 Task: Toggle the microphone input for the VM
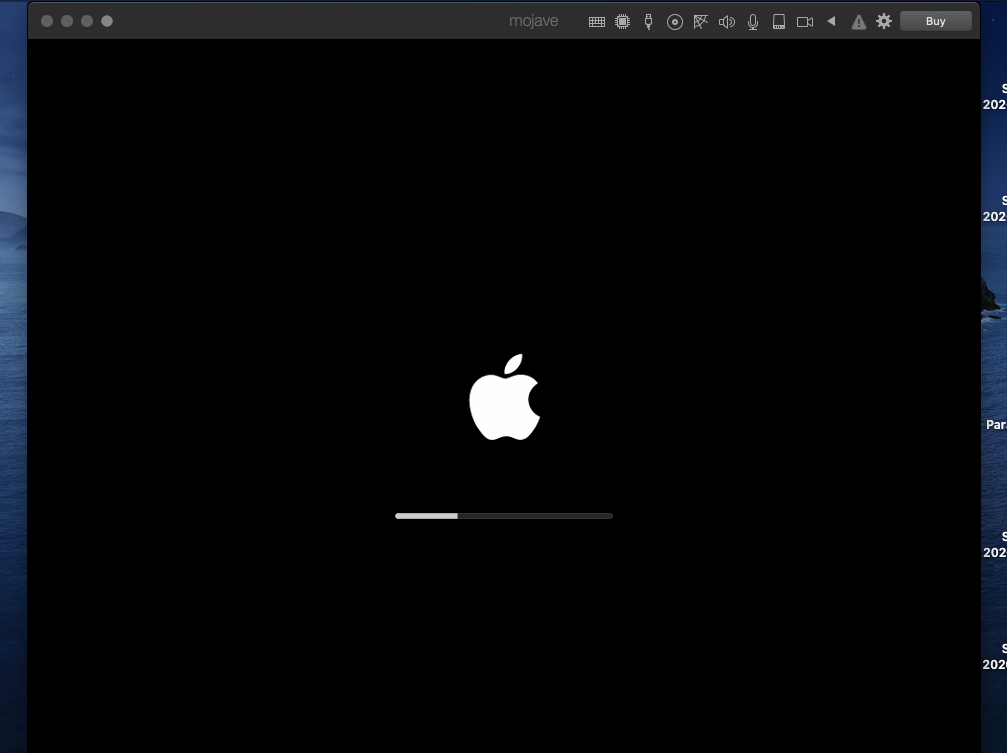click(x=752, y=20)
